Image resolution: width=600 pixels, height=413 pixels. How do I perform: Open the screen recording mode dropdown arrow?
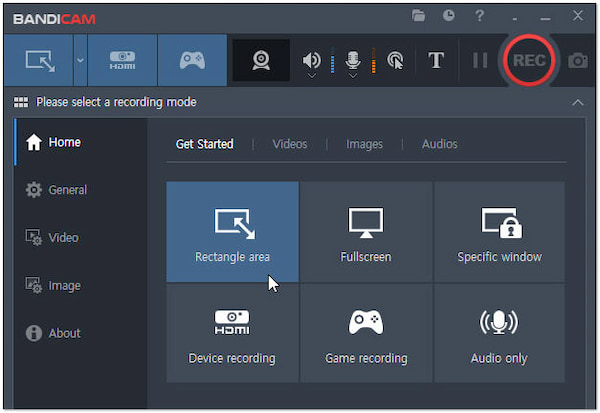tap(80, 60)
